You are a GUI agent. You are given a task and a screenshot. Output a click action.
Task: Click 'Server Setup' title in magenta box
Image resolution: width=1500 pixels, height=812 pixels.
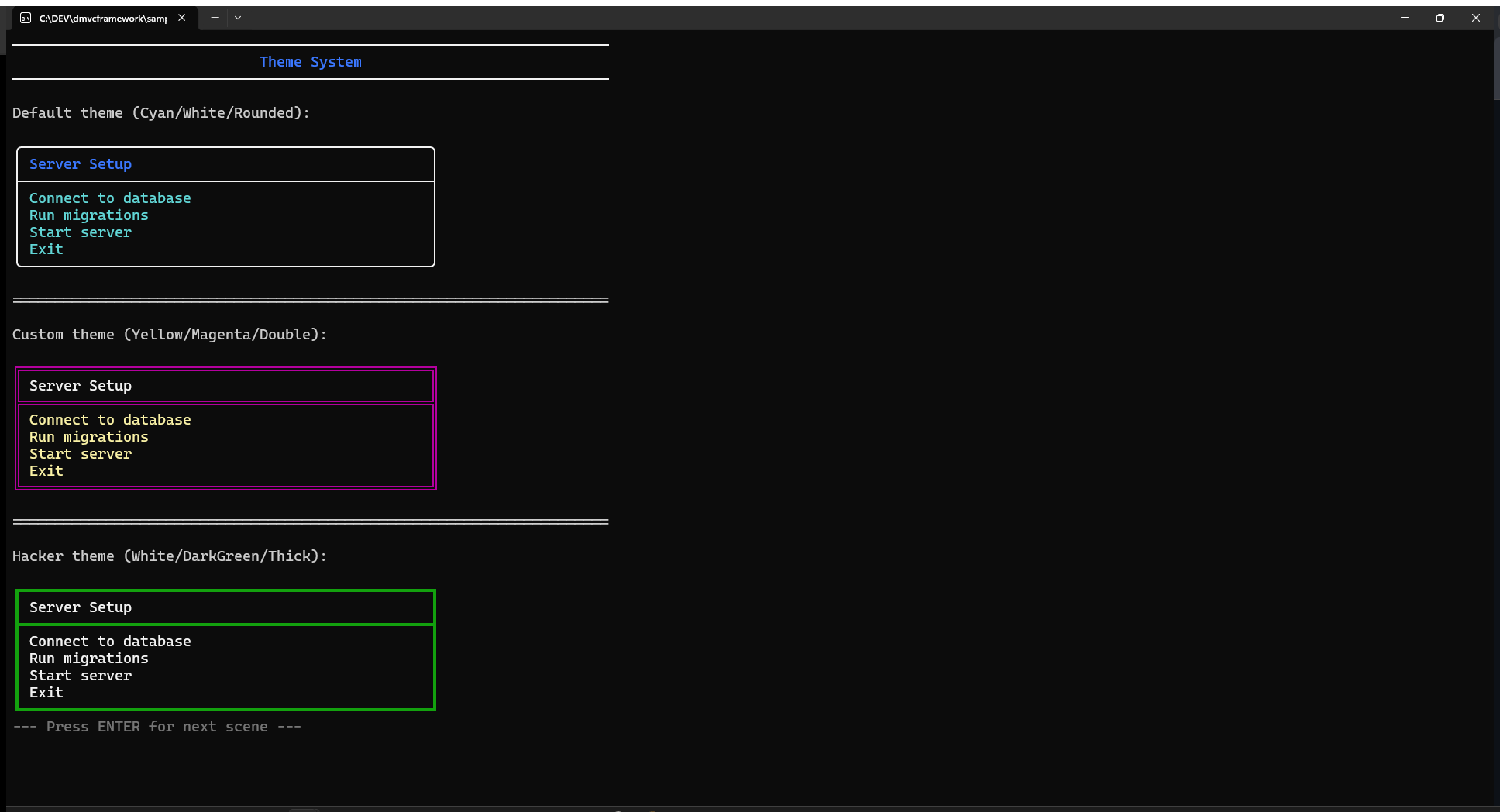(x=81, y=386)
